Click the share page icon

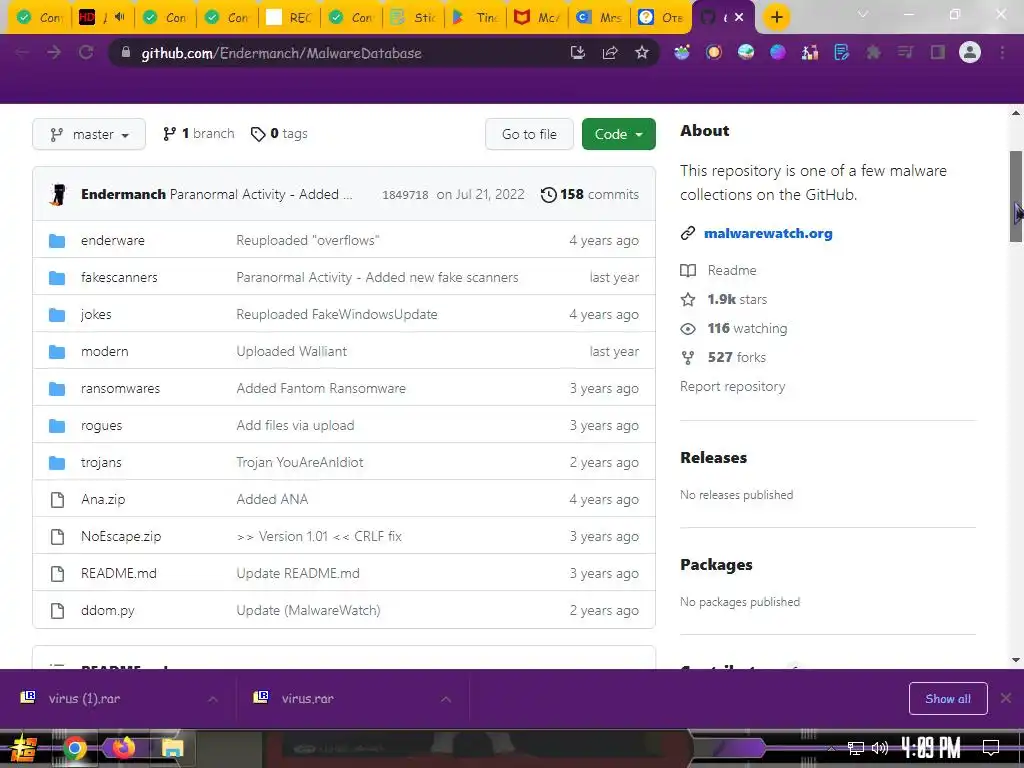tap(610, 52)
